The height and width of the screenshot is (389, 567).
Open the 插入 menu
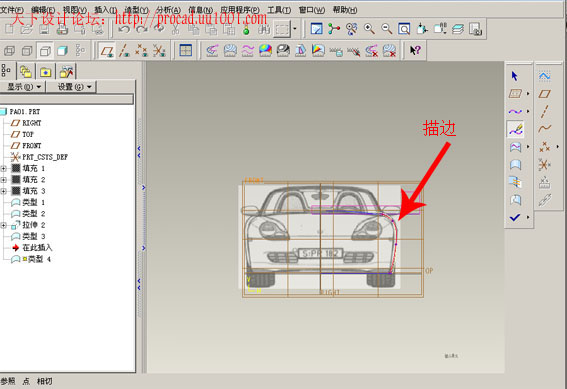pyautogui.click(x=106, y=10)
